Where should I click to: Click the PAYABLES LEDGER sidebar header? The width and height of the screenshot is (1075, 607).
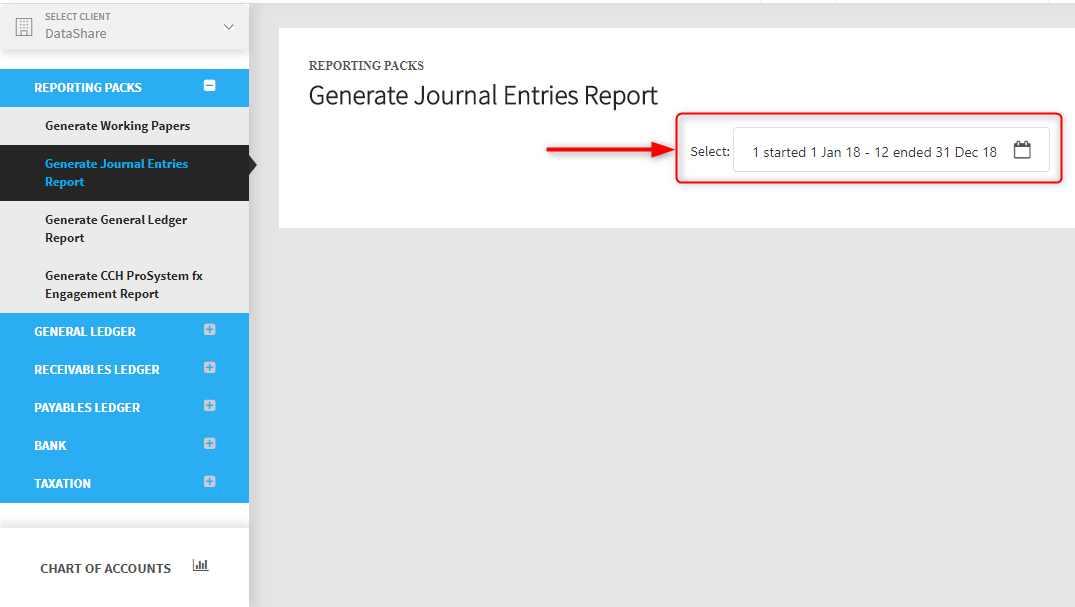tap(124, 407)
